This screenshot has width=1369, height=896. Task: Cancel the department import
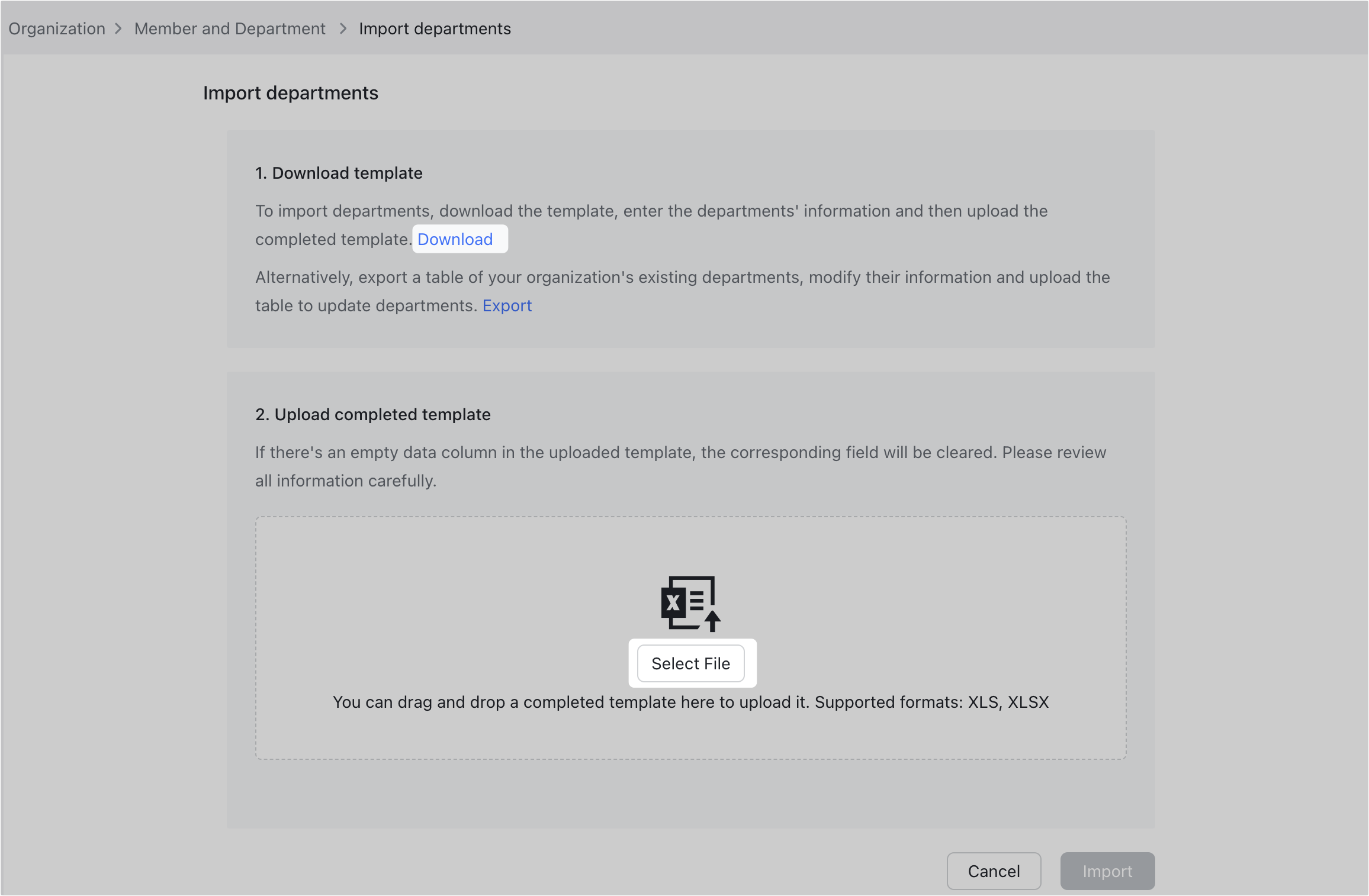point(994,871)
